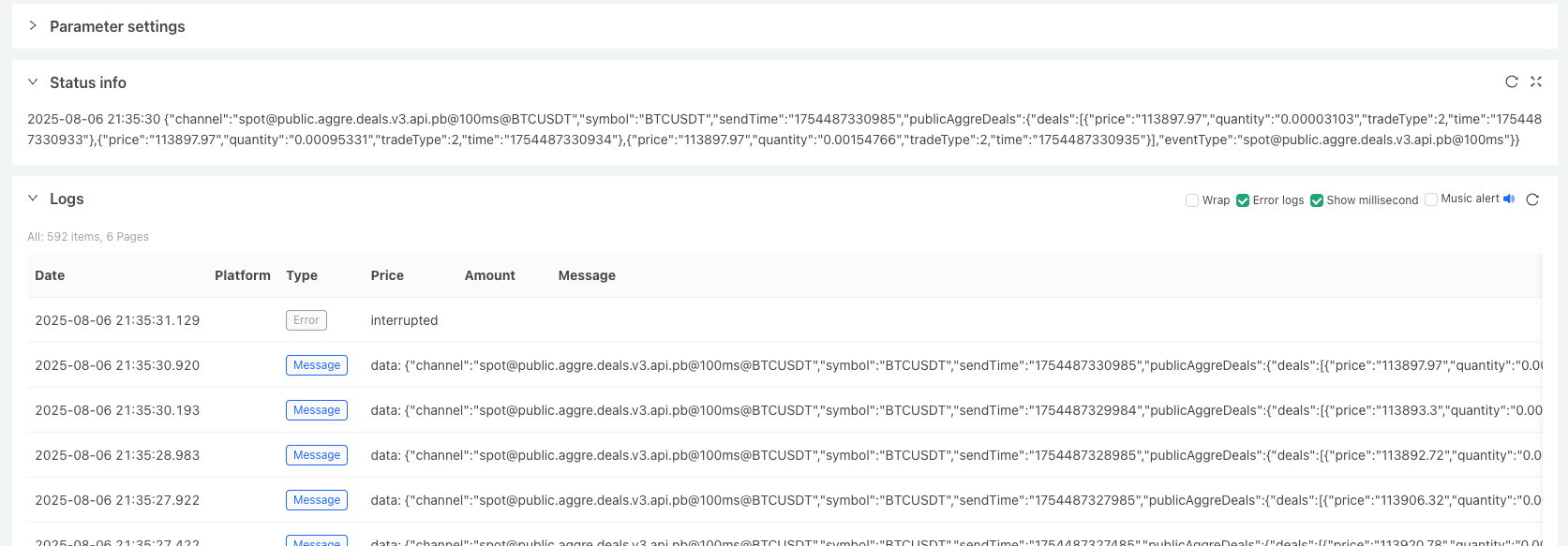1568x546 pixels.
Task: Disable the Error logs checkbox
Action: [1242, 199]
